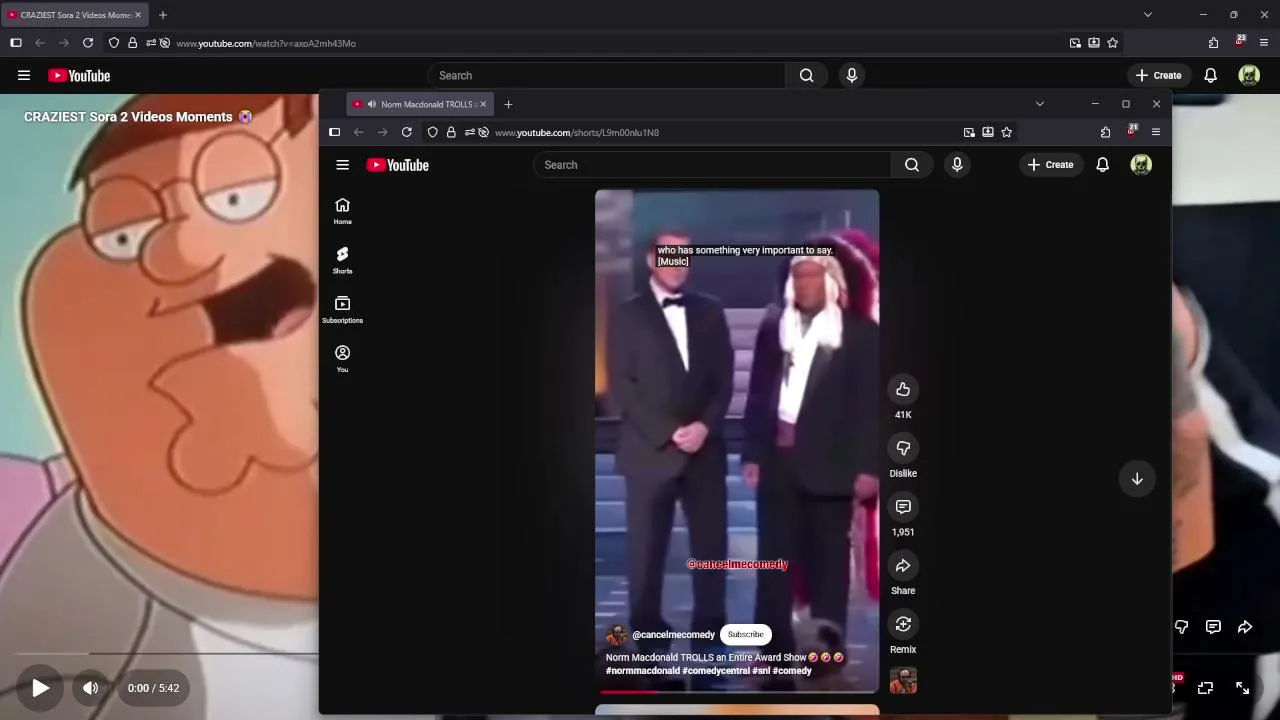Expand list all tabs chevron in background window
This screenshot has height=720, width=1280.
1148,15
